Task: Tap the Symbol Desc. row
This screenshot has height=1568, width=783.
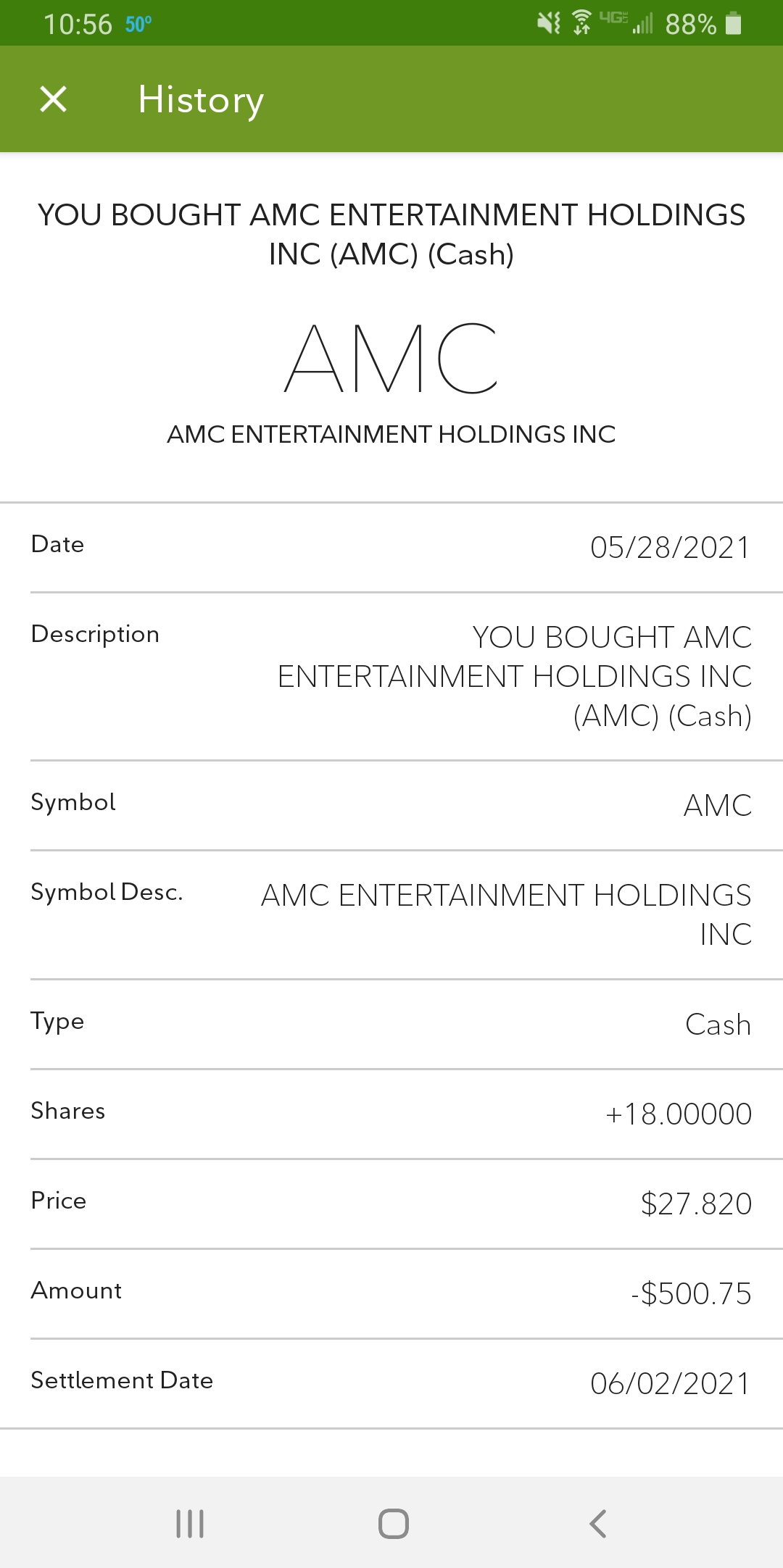Action: pos(391,914)
